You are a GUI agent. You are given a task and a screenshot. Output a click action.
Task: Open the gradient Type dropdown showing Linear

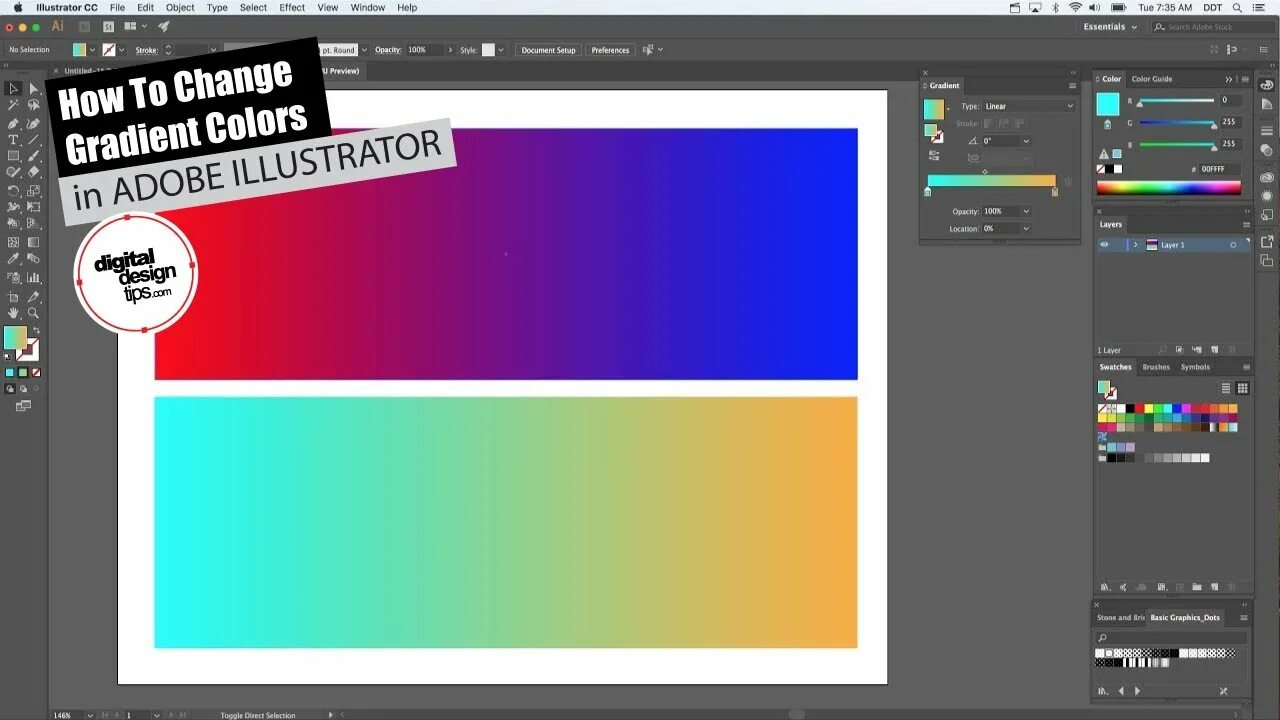1029,106
